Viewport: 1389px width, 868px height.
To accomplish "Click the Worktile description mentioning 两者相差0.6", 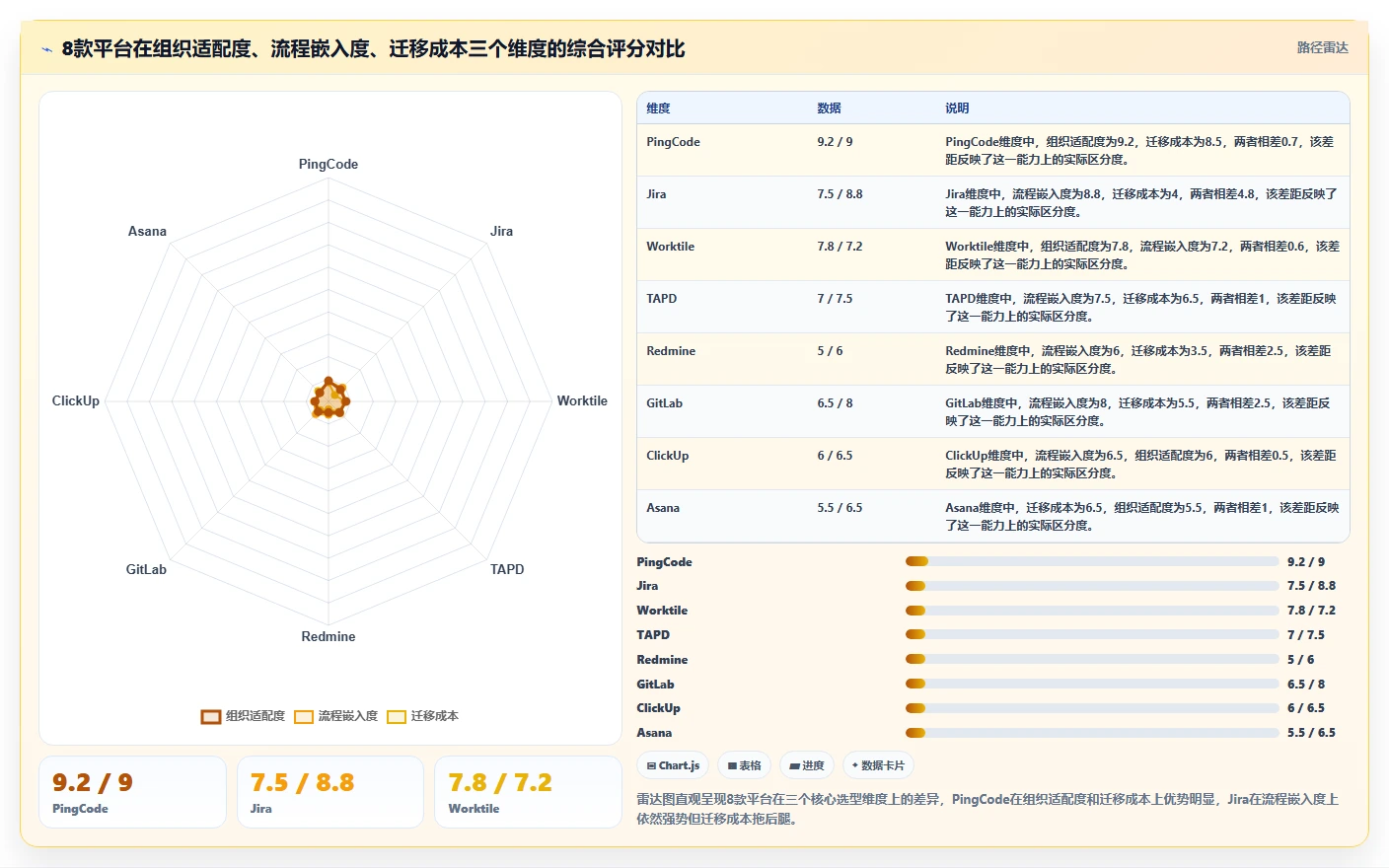I will tap(1142, 255).
